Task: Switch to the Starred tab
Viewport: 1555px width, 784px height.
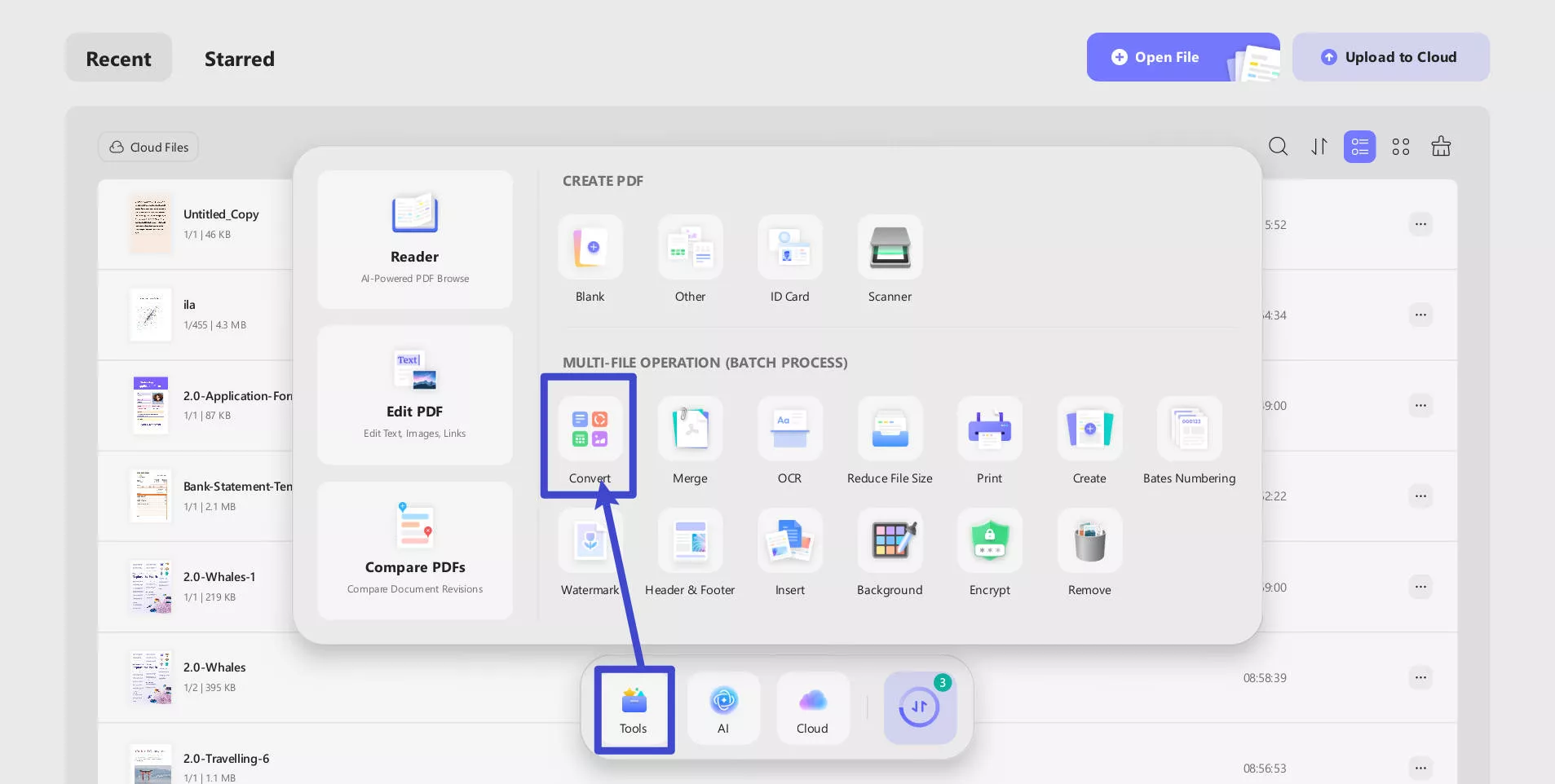Action: tap(239, 59)
